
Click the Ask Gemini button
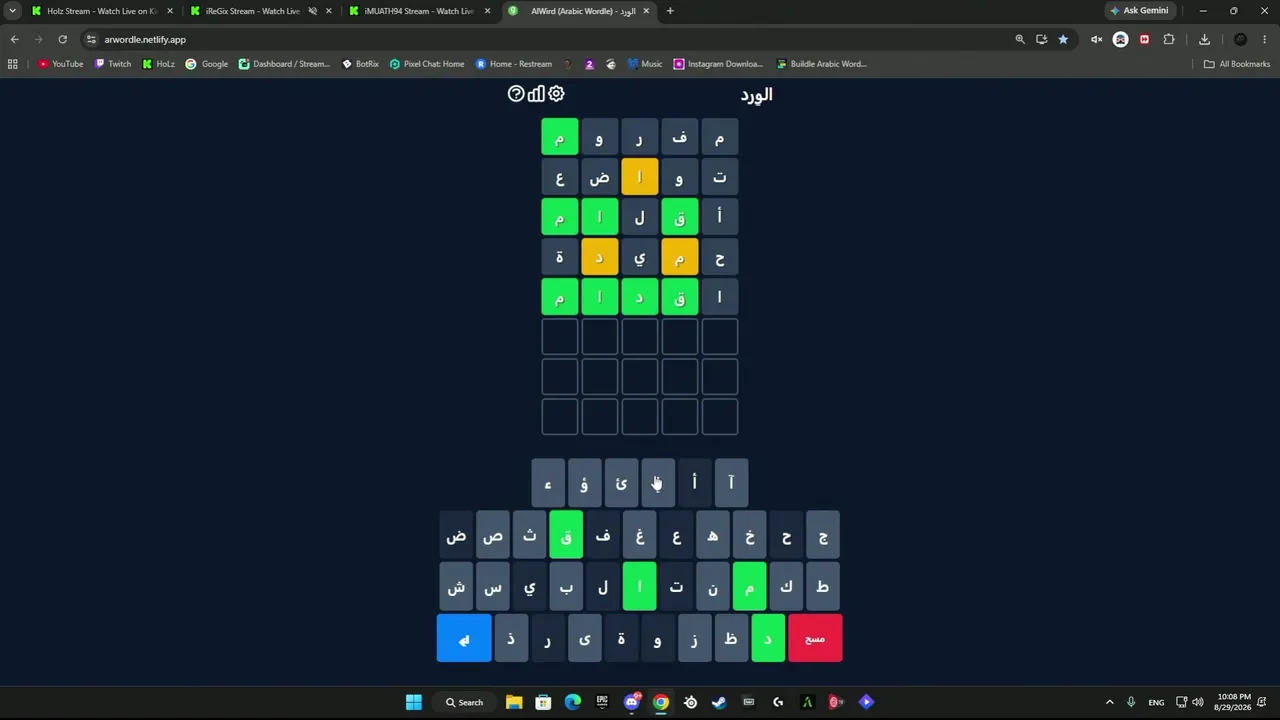[x=1139, y=11]
